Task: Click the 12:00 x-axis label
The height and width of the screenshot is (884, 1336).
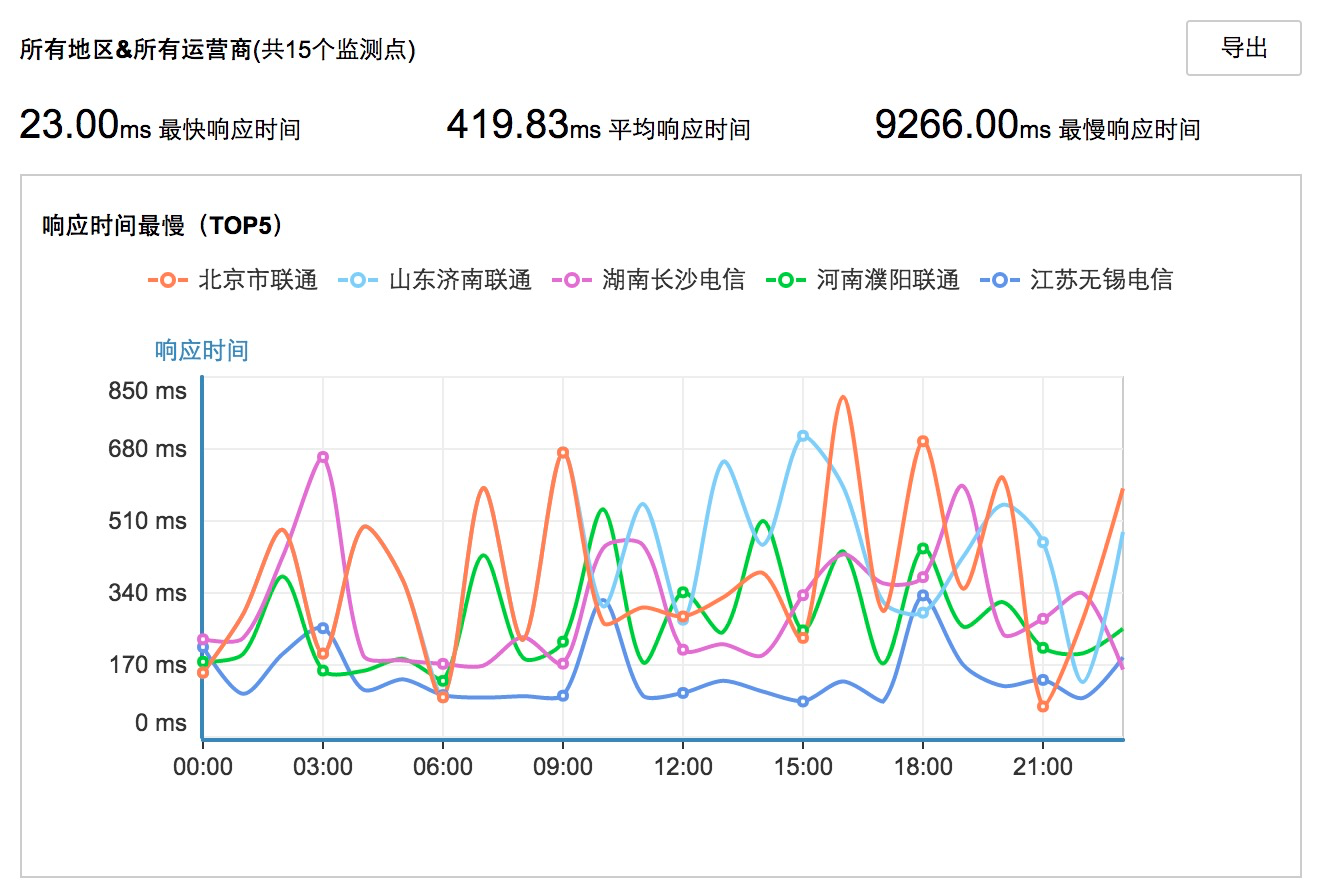Action: coord(683,767)
